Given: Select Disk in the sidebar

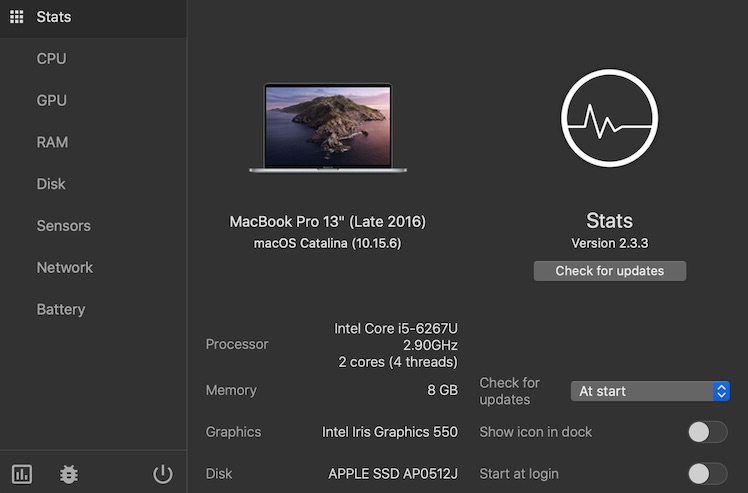Looking at the screenshot, I should (x=51, y=184).
